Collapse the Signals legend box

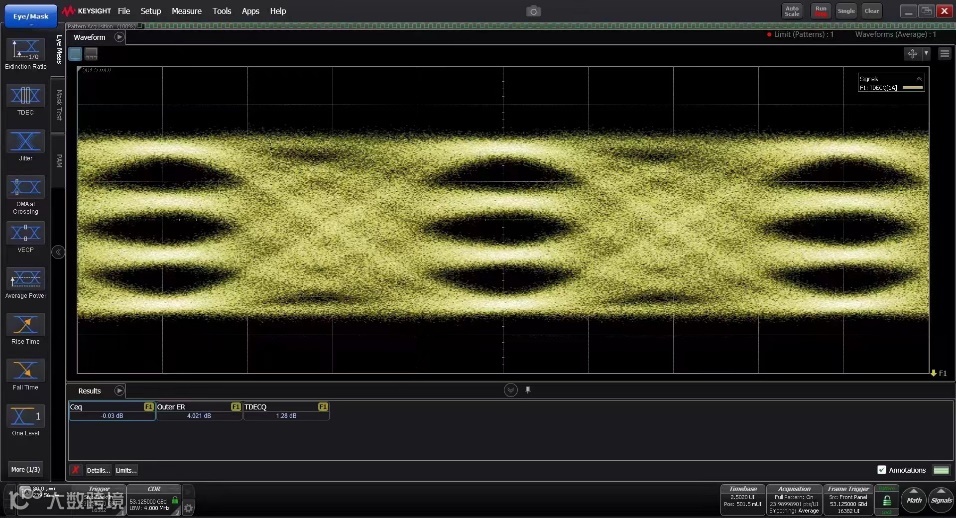(919, 79)
